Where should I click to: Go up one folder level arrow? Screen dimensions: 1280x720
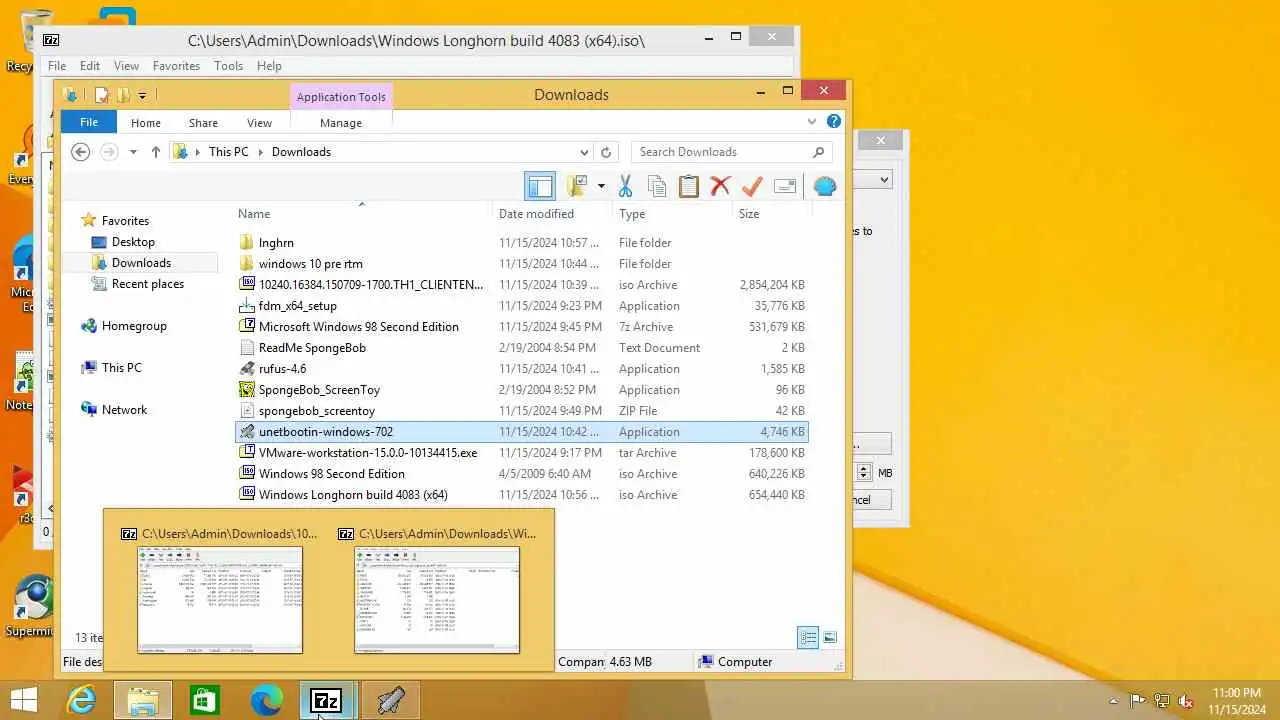coord(155,152)
